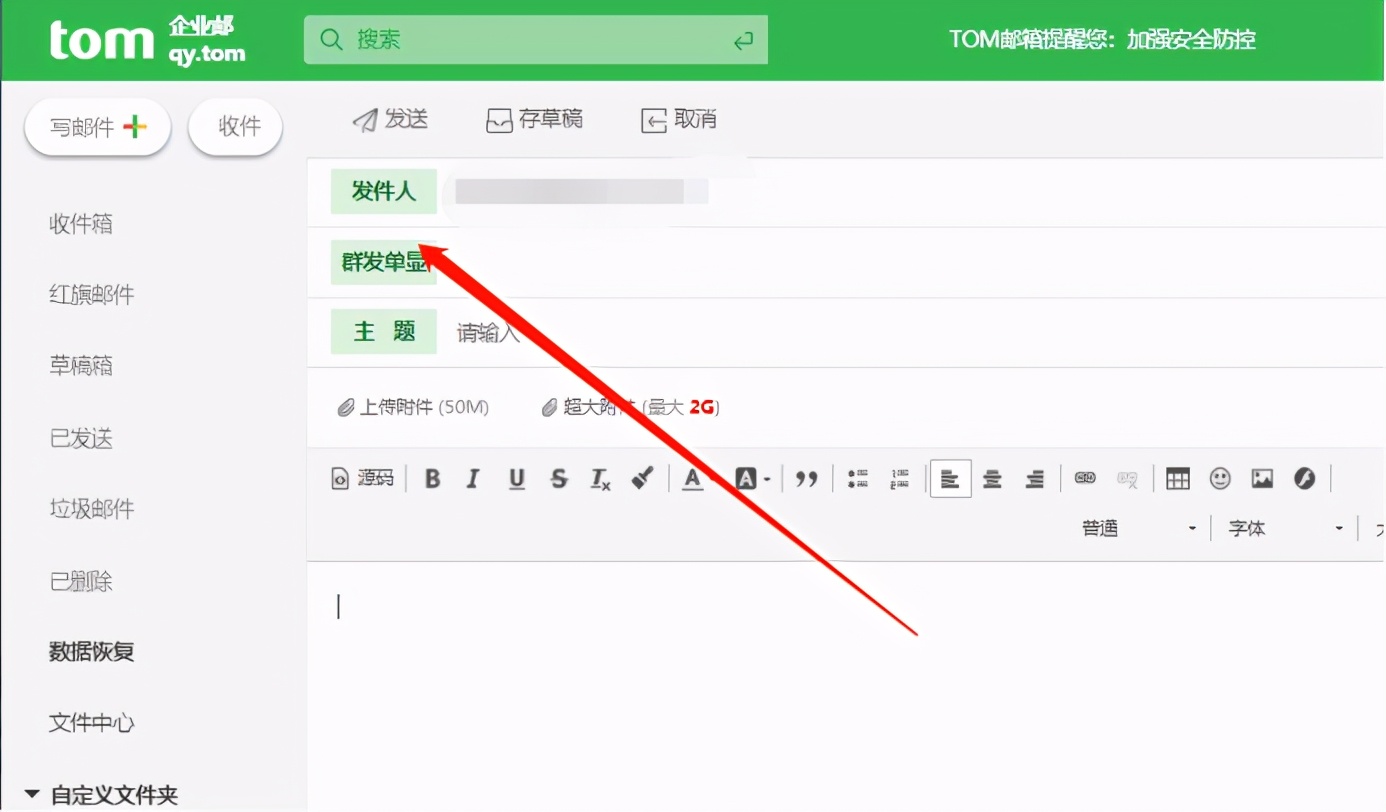
Task: Toggle italic formatting
Action: coord(473,479)
